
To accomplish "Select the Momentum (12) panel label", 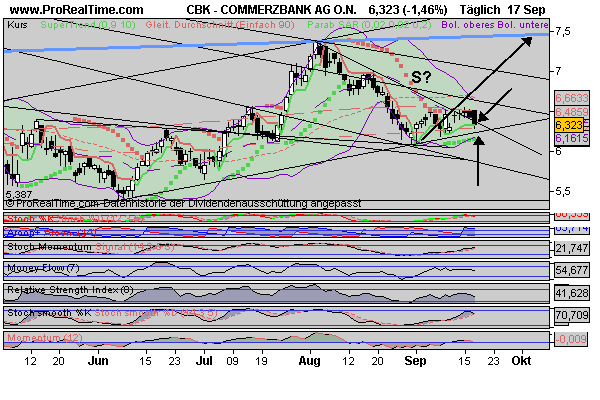I will [45, 338].
